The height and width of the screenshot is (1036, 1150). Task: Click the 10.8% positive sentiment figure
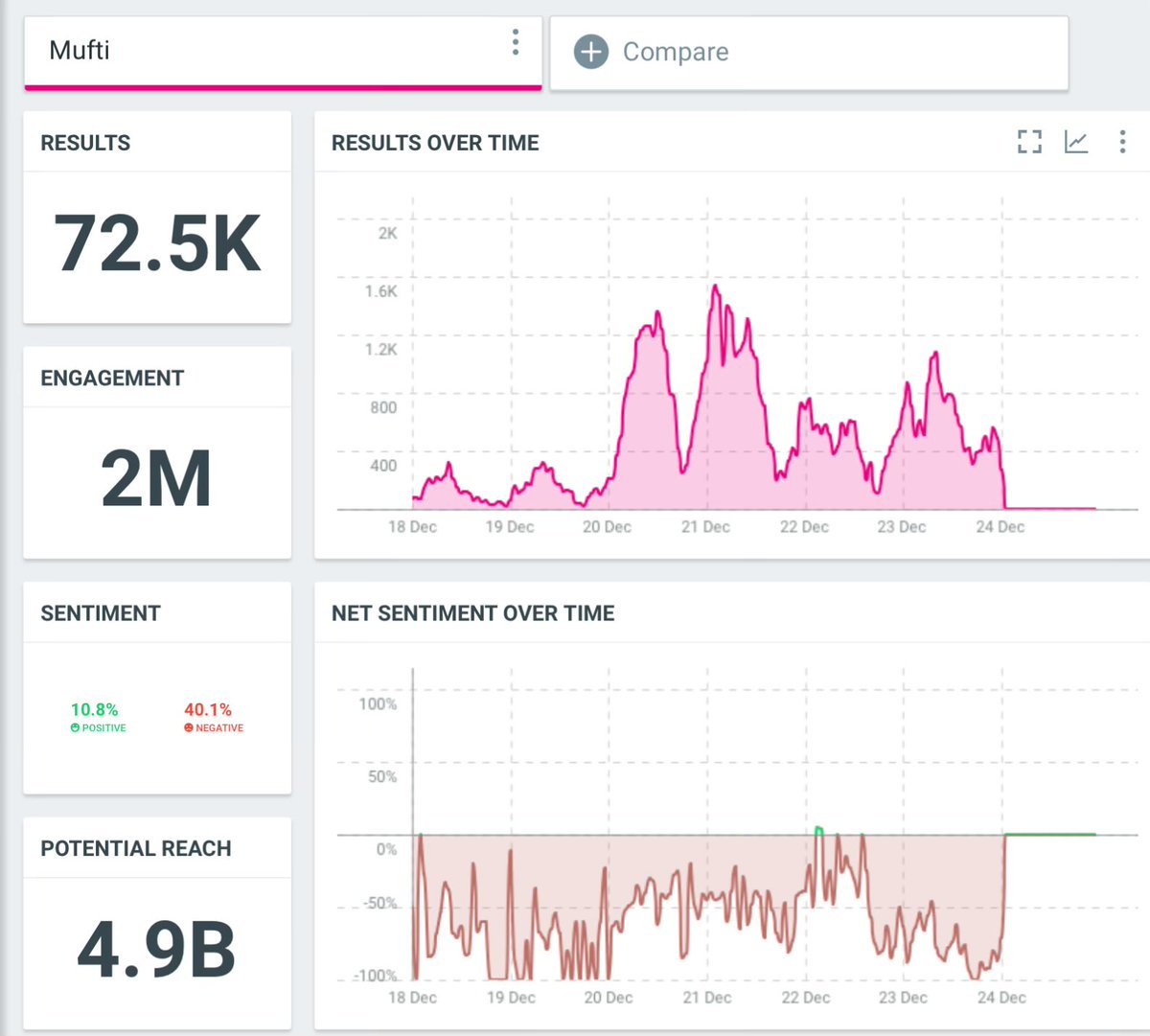point(94,709)
